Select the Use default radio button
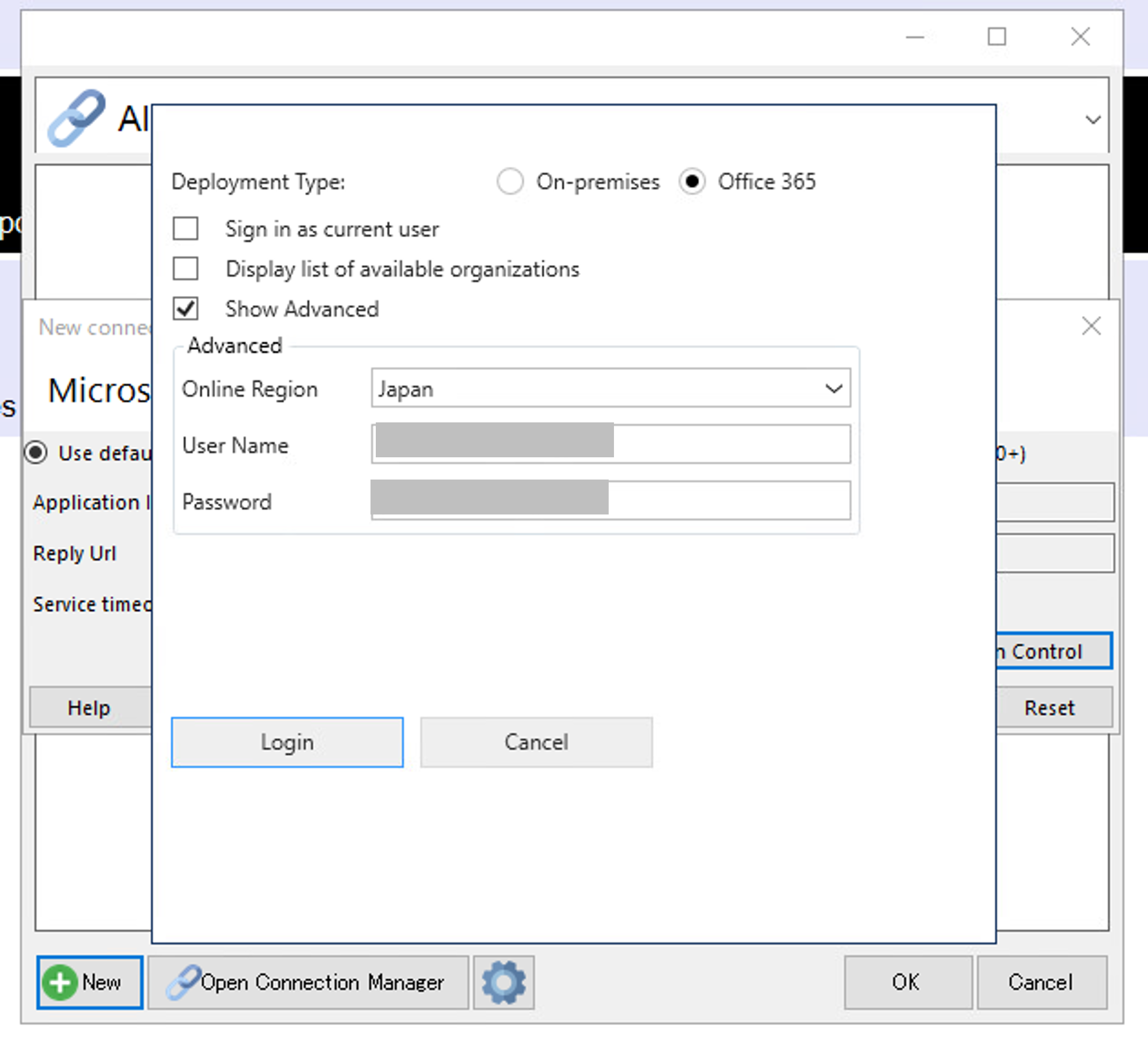1148x1039 pixels. point(36,453)
